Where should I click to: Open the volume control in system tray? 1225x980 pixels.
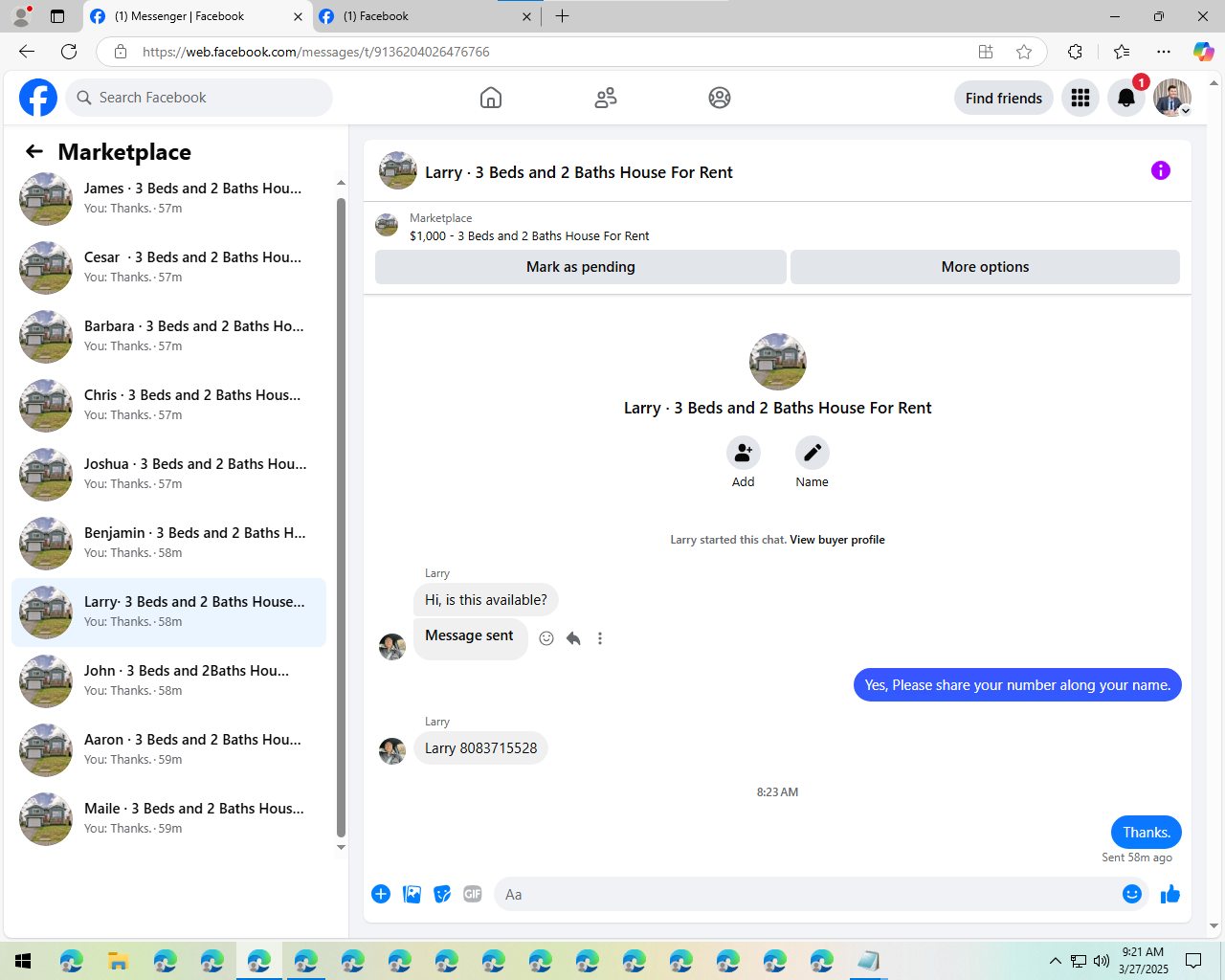click(1102, 961)
